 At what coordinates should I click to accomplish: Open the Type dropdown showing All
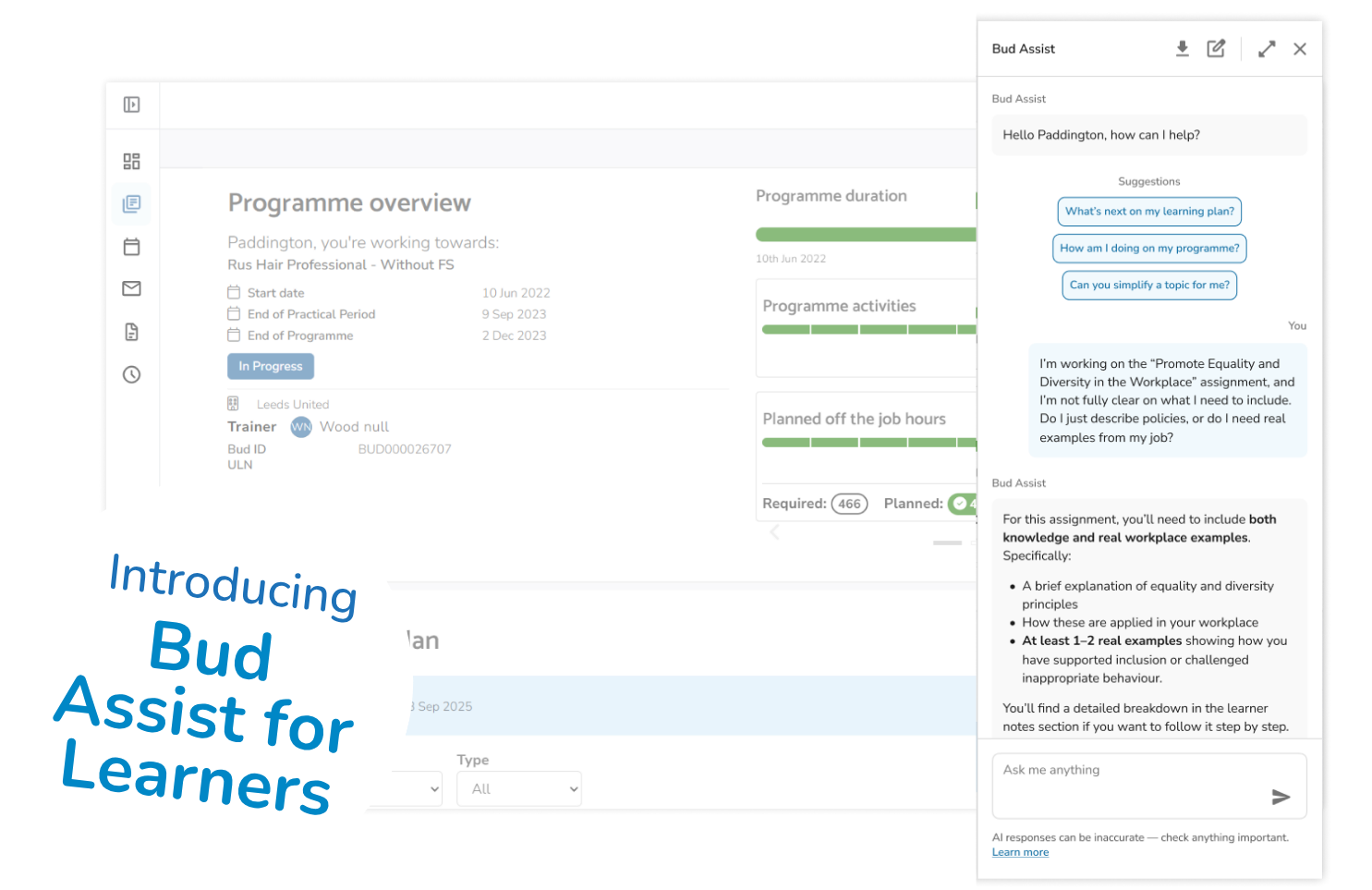[519, 789]
